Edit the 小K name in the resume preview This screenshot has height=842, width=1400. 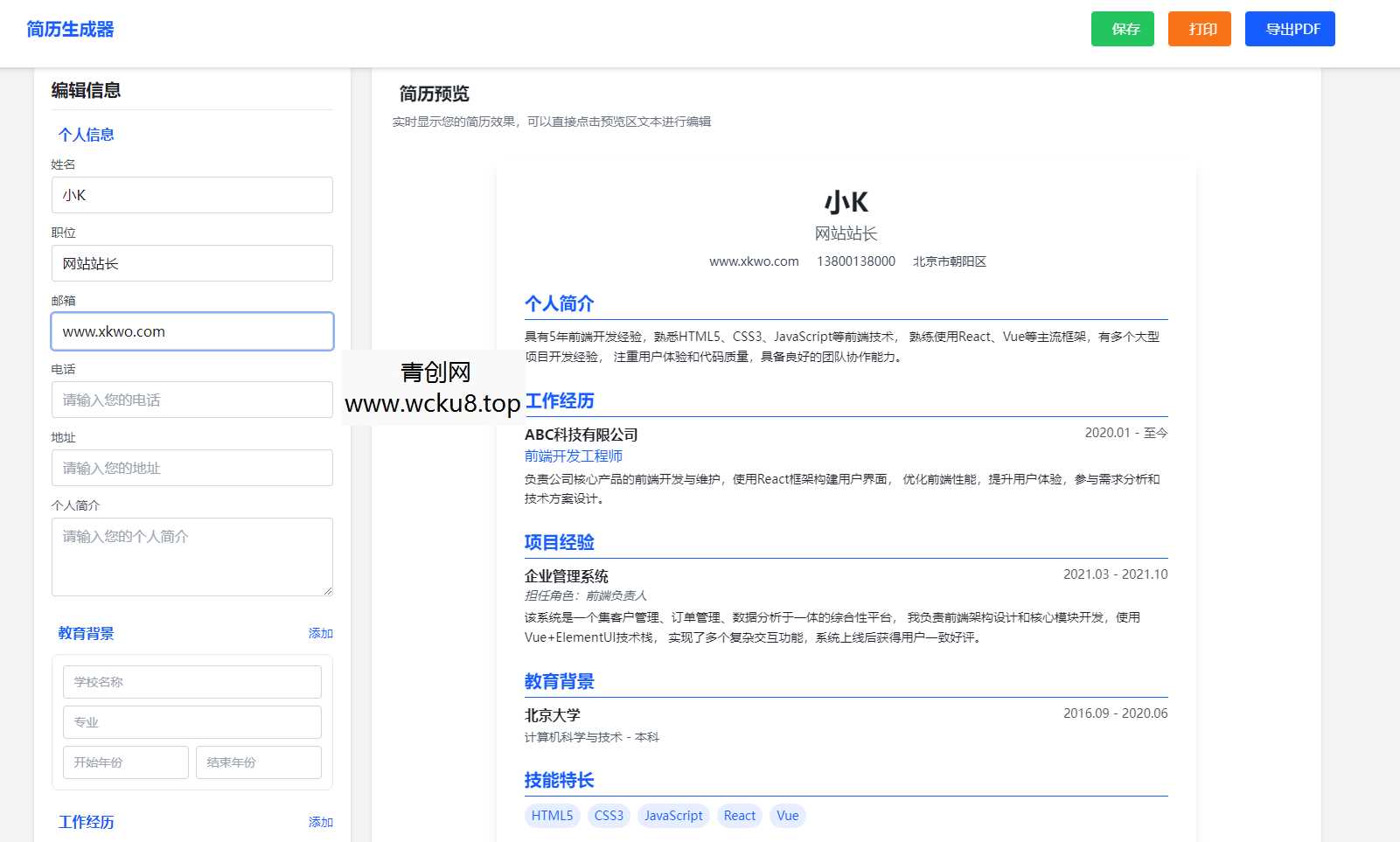(x=846, y=201)
